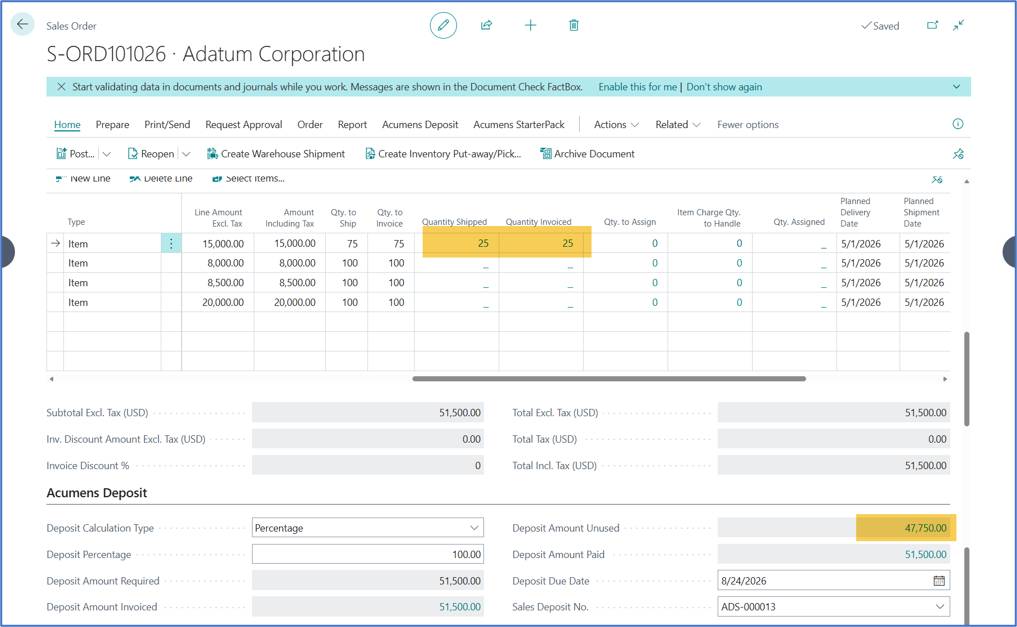The width and height of the screenshot is (1017, 627).
Task: Expand the Actions dropdown
Action: click(x=616, y=124)
